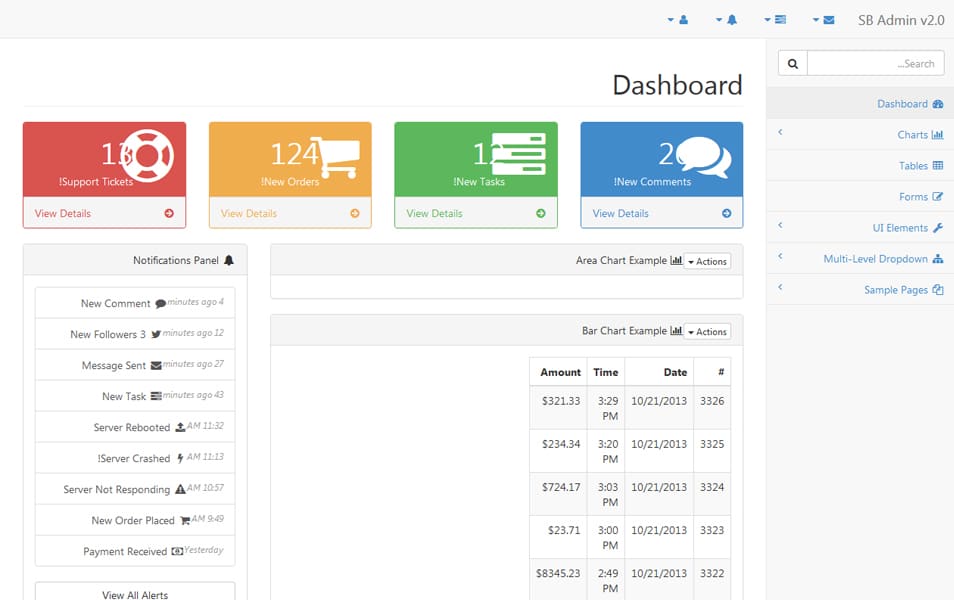Click the magnifying glass search icon in the sidebar
The width and height of the screenshot is (954, 600).
791,62
